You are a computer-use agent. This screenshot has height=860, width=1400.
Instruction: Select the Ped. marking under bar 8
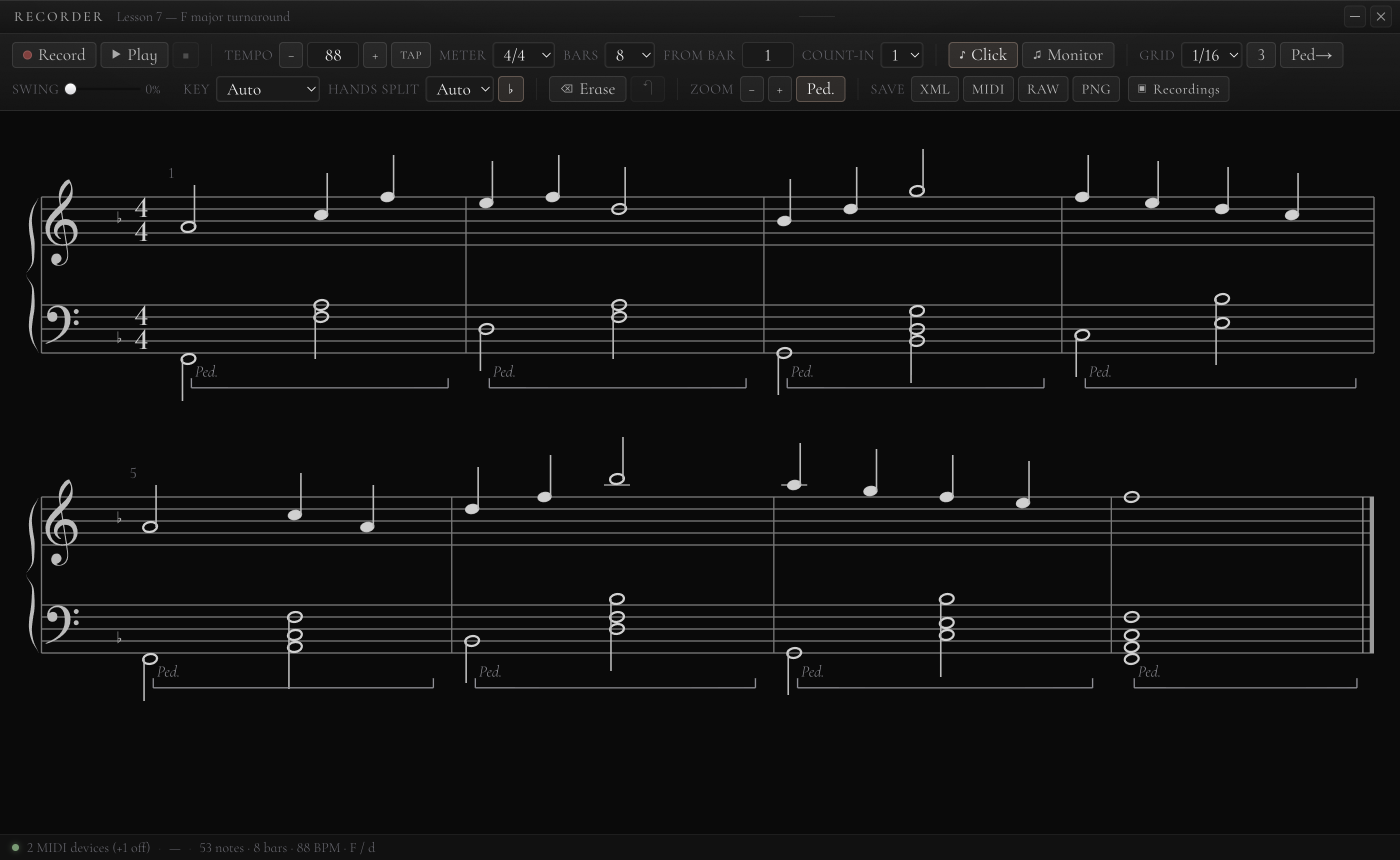1149,671
